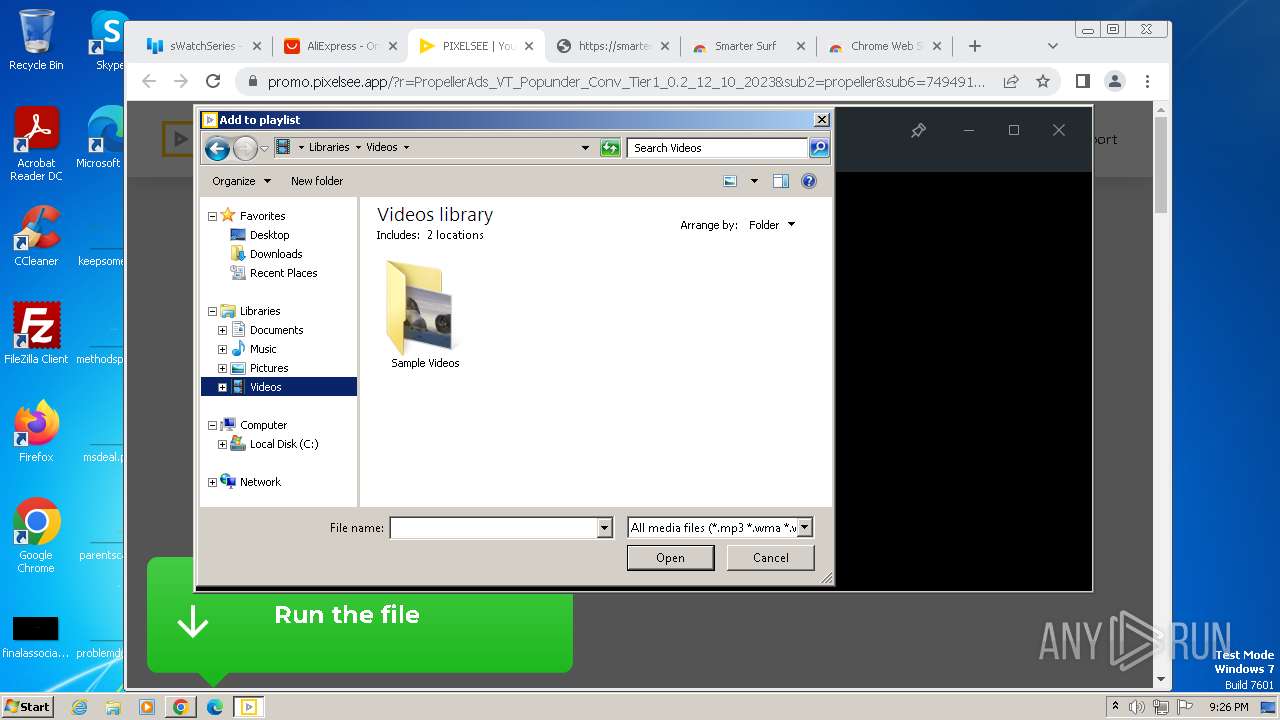The image size is (1280, 720).
Task: Open the dialog Help icon
Action: click(x=809, y=181)
